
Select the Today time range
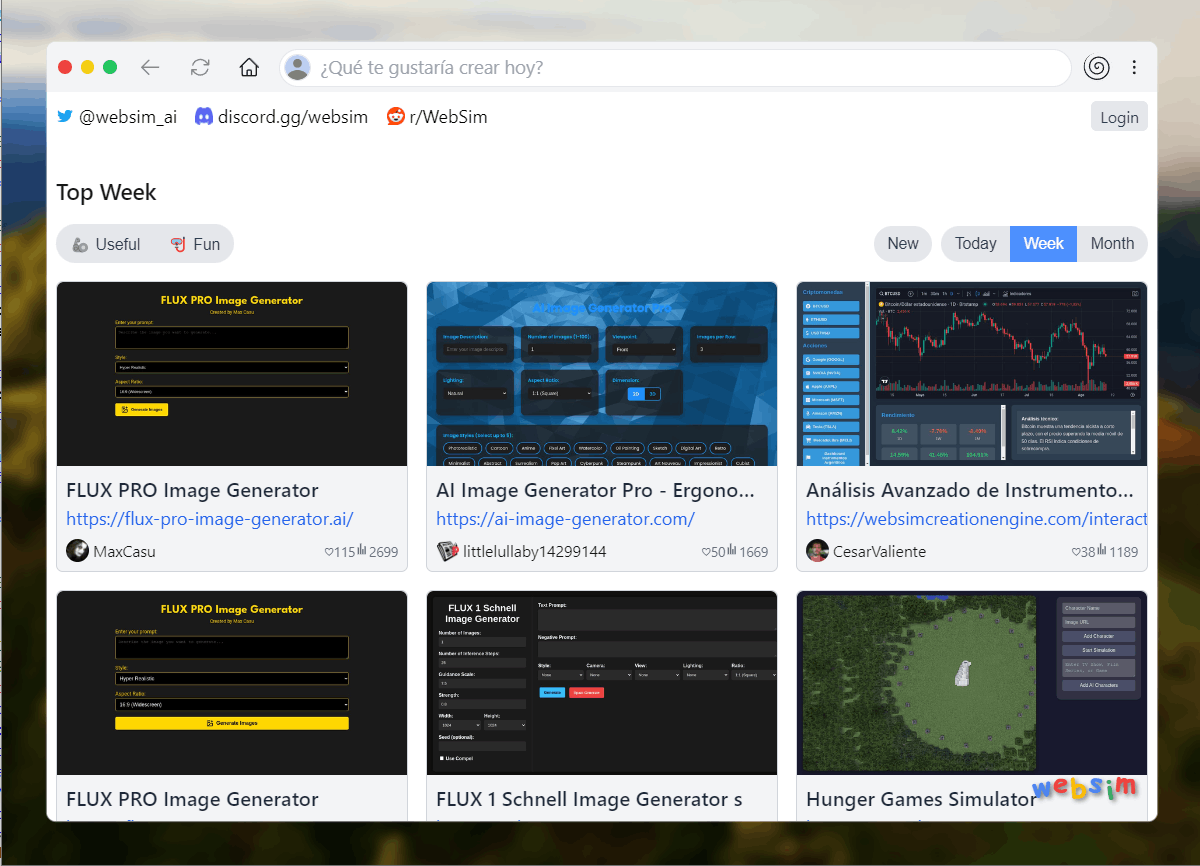point(976,244)
